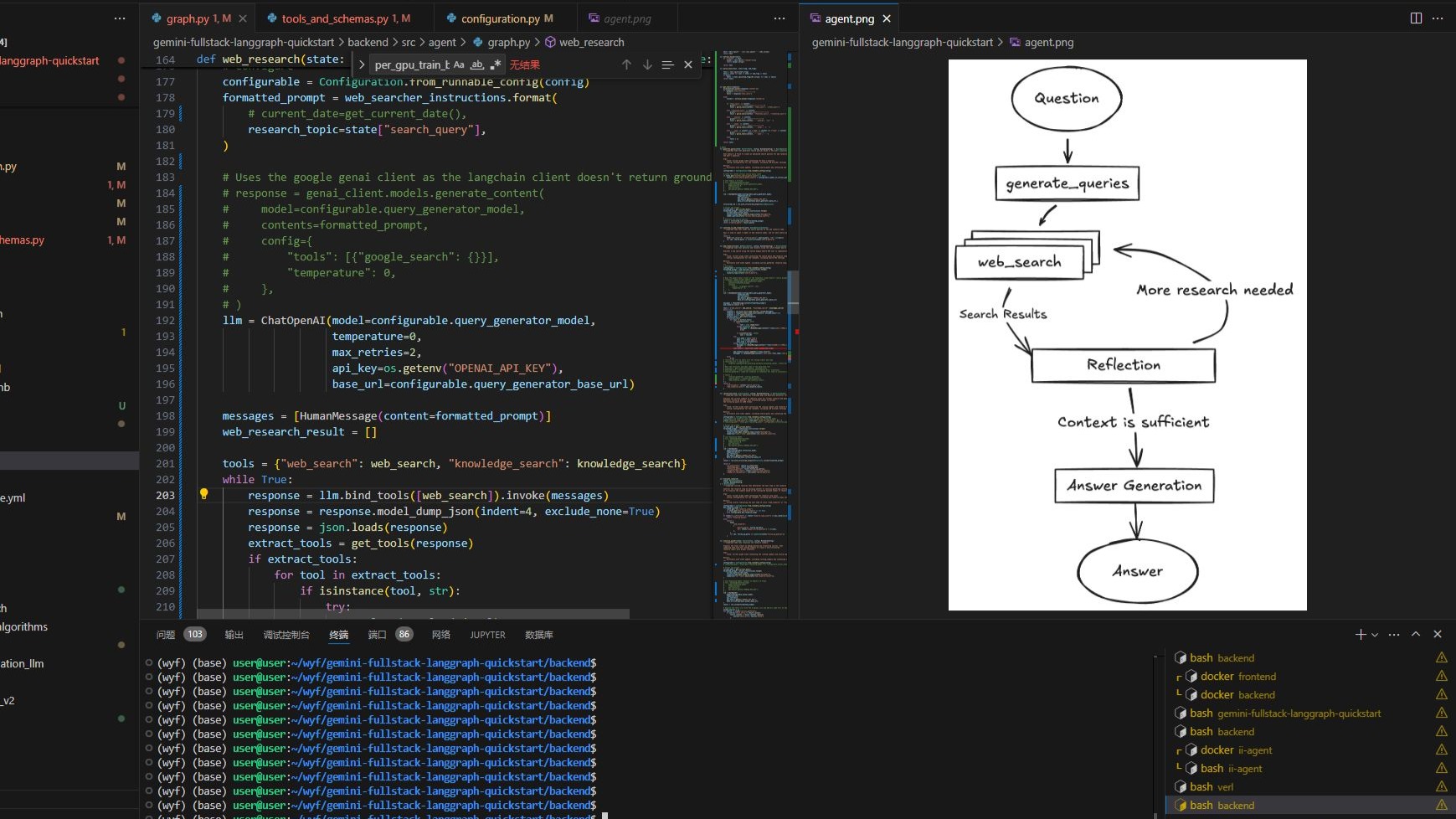Enable regular expression search in find widget
Viewport: 1456px width, 819px height.
(496, 64)
